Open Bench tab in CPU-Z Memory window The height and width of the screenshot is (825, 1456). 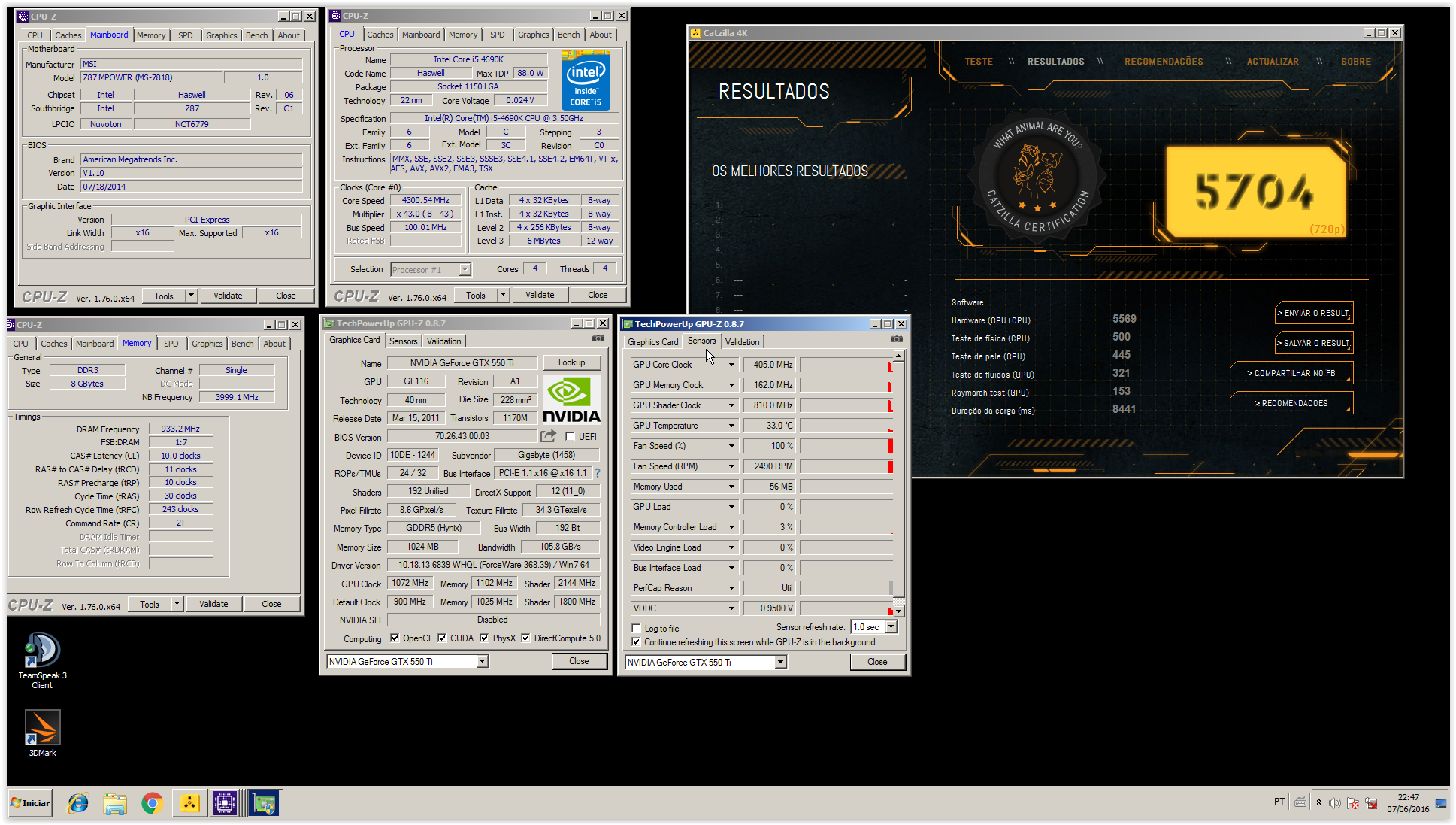[242, 344]
